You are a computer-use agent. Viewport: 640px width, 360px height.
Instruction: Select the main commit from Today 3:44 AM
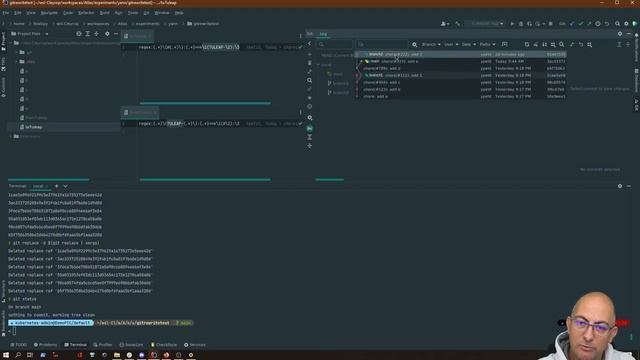pyautogui.click(x=460, y=61)
